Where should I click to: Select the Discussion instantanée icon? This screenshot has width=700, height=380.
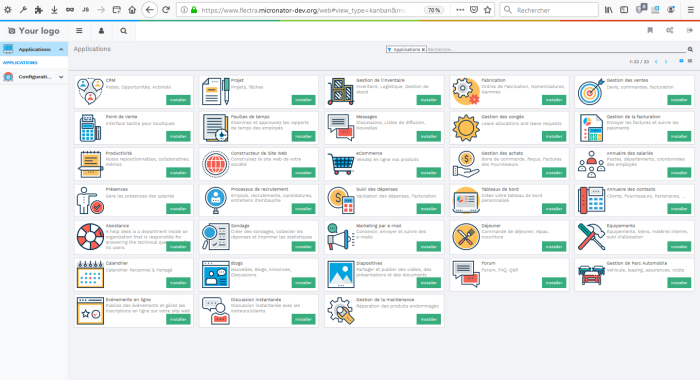pos(216,311)
